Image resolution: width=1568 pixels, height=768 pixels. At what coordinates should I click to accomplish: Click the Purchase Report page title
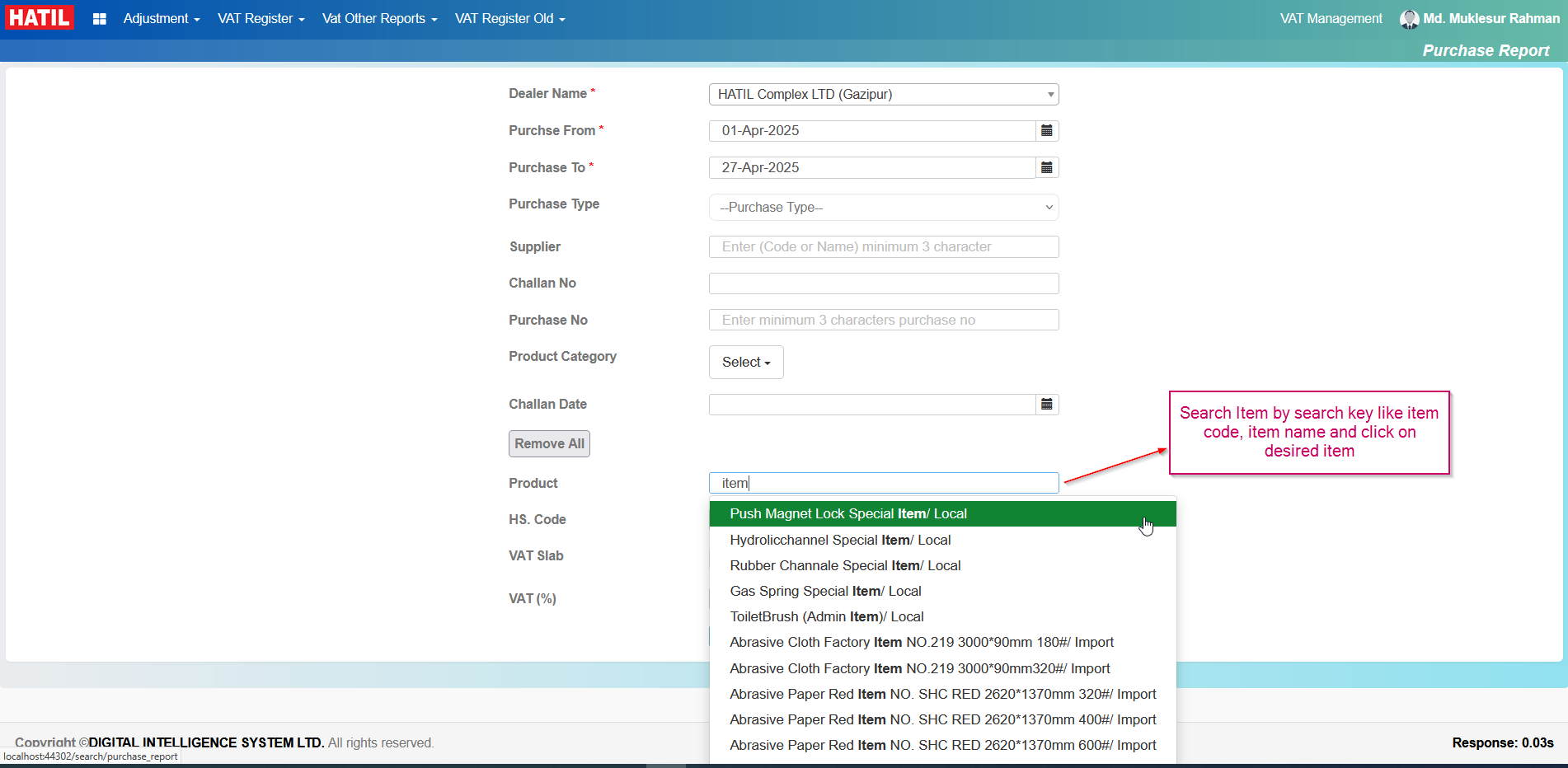(1486, 51)
